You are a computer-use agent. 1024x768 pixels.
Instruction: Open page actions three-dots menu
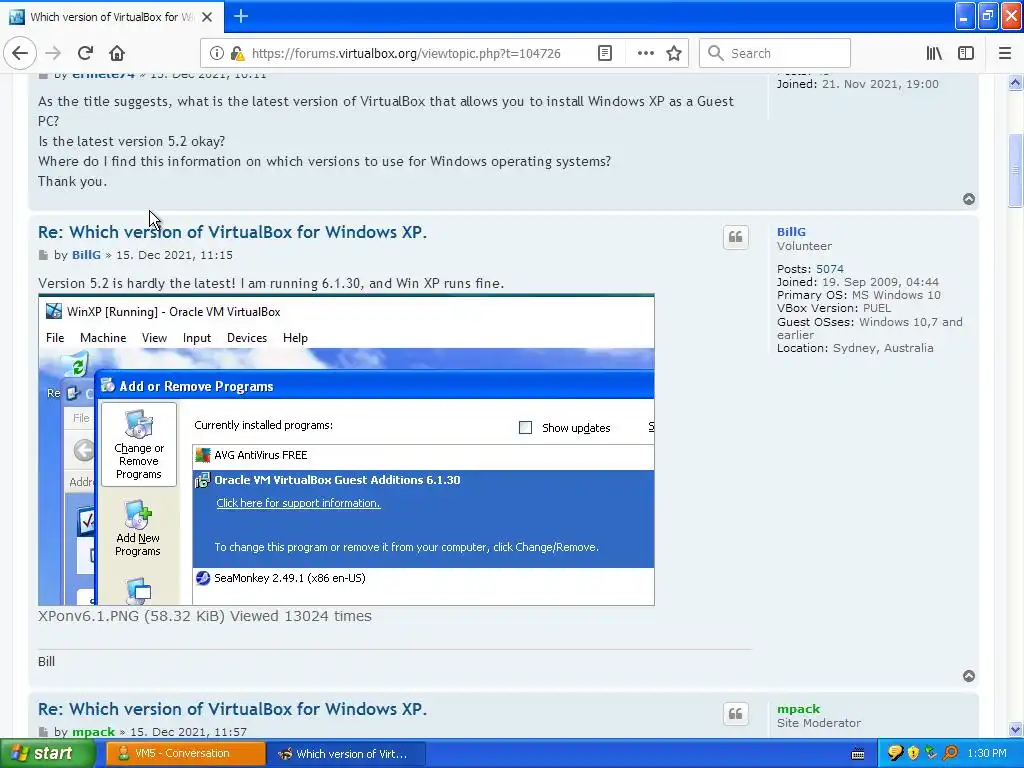coord(645,53)
